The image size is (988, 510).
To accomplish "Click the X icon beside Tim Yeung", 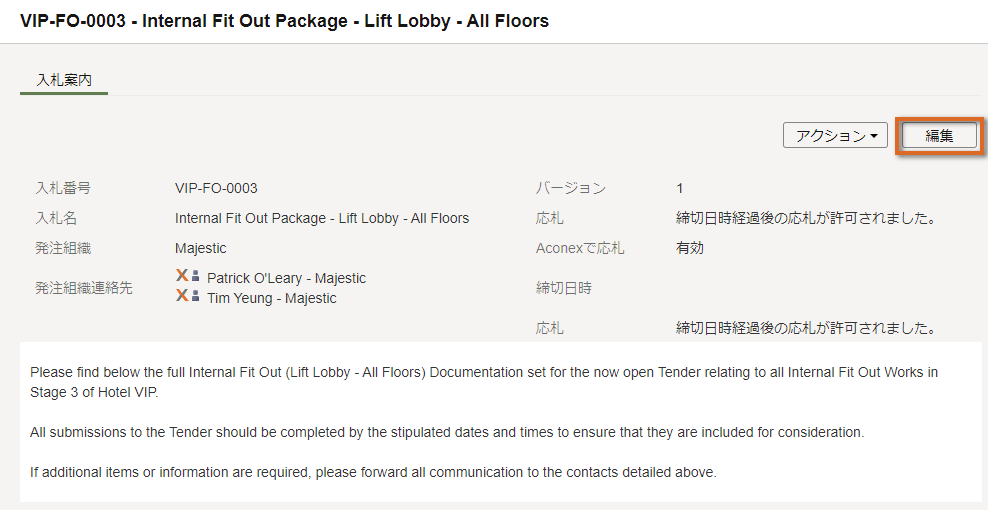I will (181, 296).
